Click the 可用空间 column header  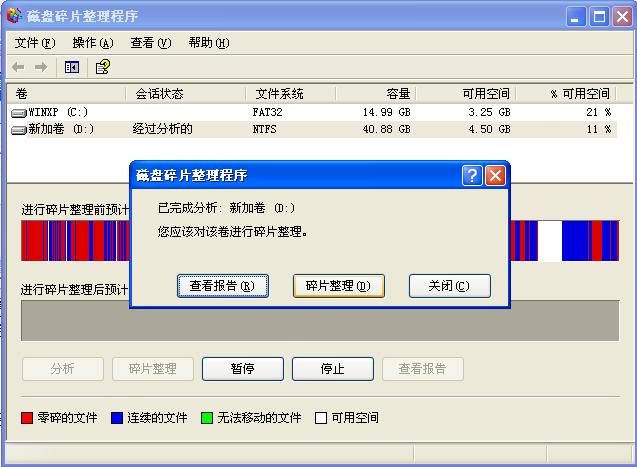point(466,94)
